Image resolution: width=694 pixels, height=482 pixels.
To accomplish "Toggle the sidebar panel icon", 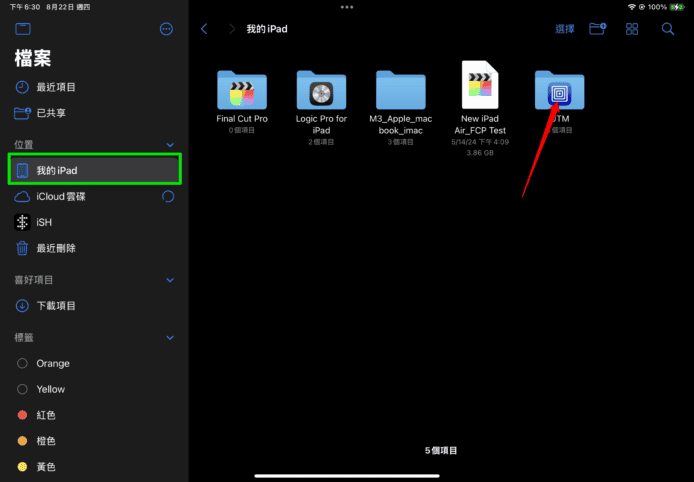I will coord(23,30).
